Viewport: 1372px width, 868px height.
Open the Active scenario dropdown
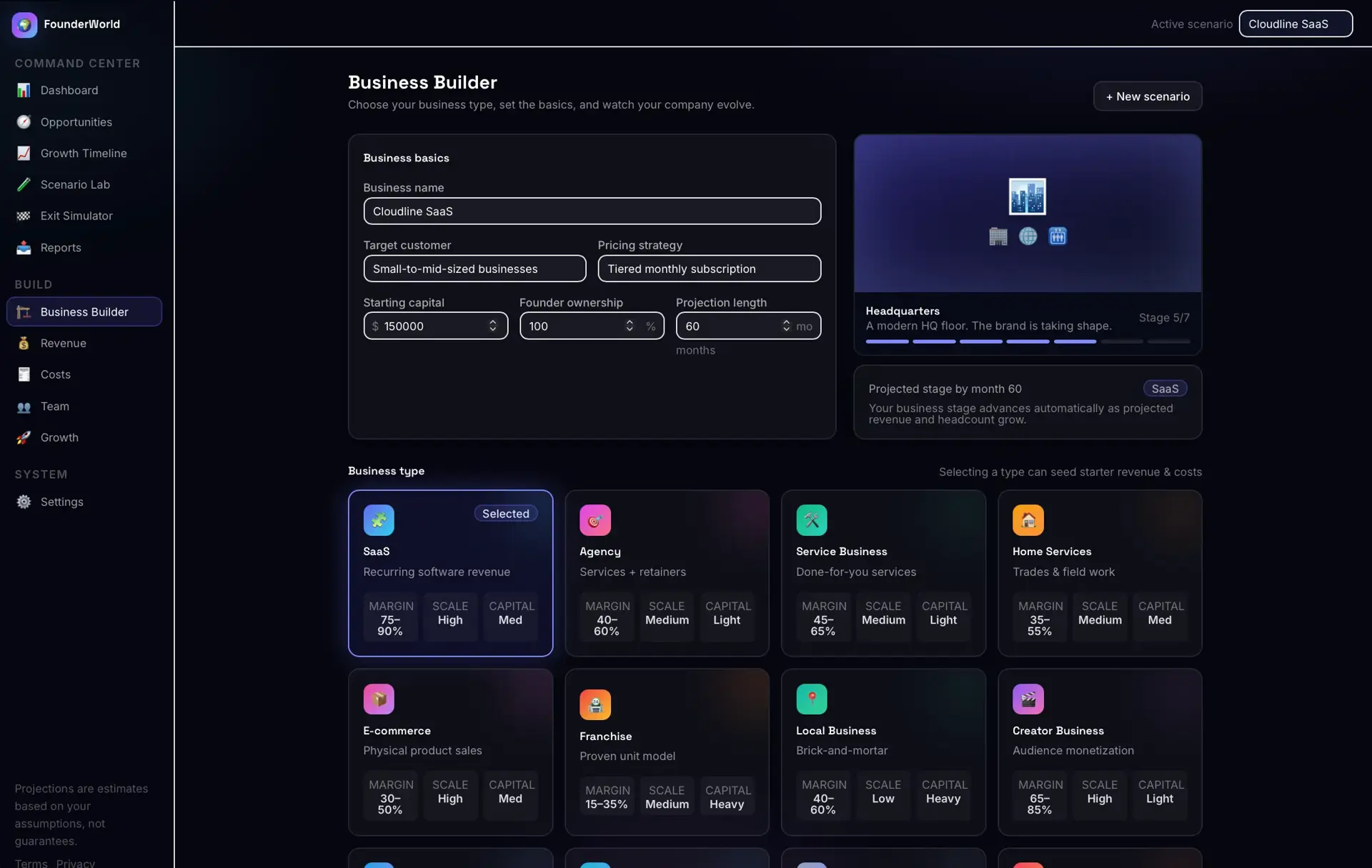click(1295, 24)
